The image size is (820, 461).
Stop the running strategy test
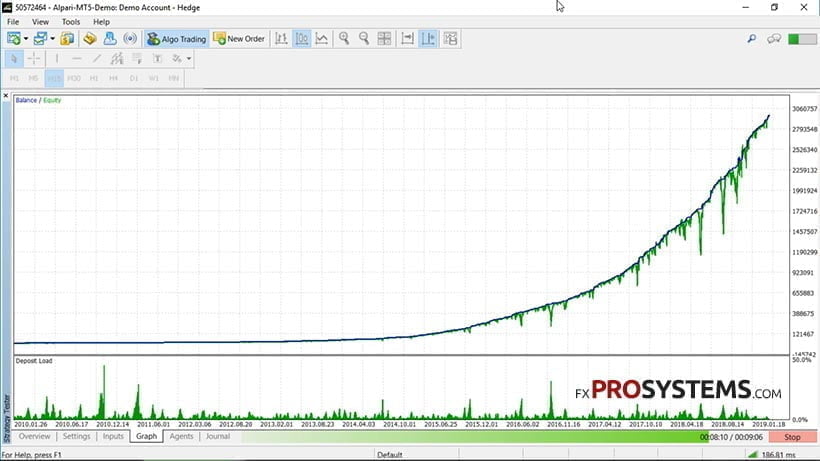[792, 437]
